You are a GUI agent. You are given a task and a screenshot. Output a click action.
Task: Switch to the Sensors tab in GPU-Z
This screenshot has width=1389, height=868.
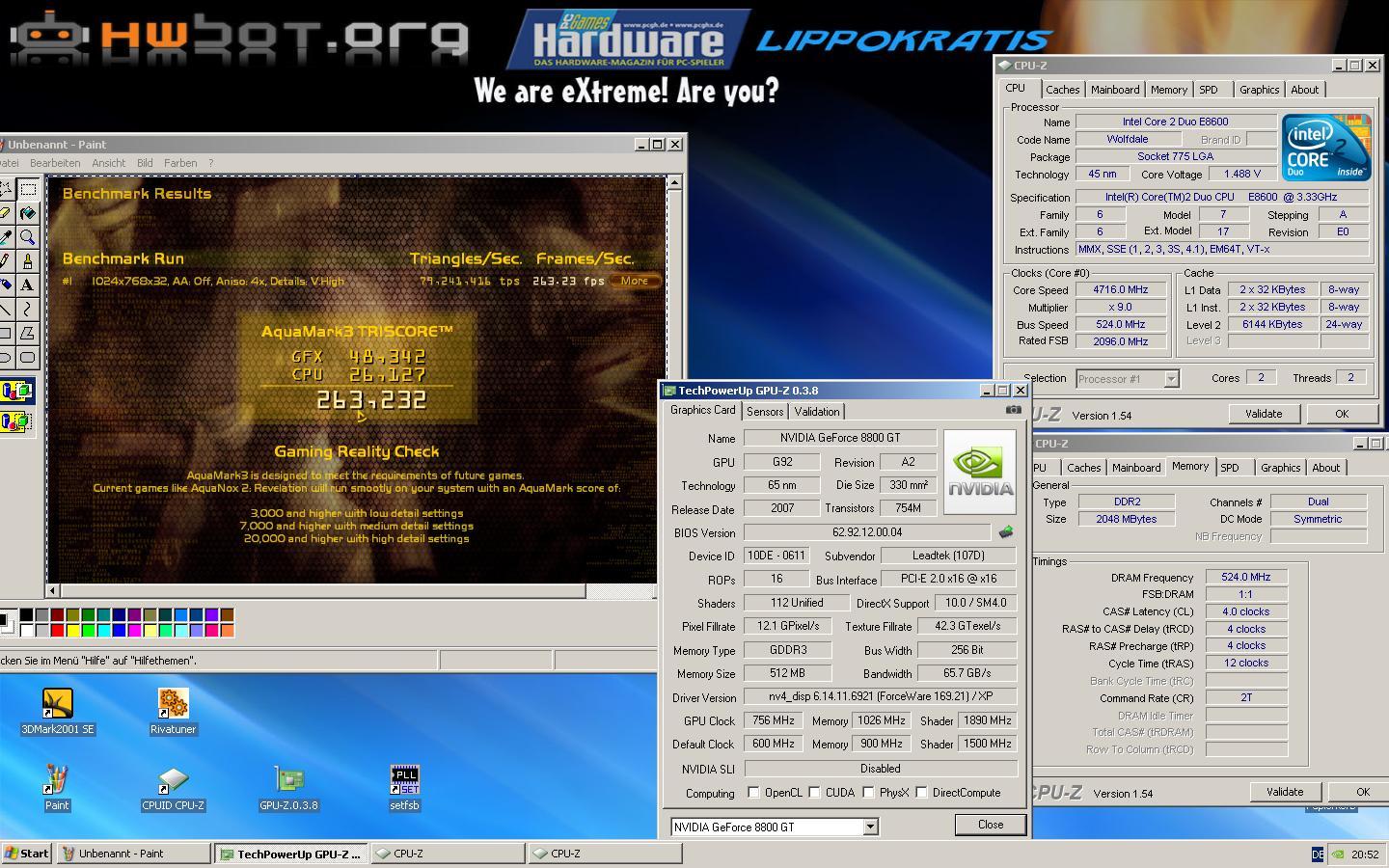765,412
